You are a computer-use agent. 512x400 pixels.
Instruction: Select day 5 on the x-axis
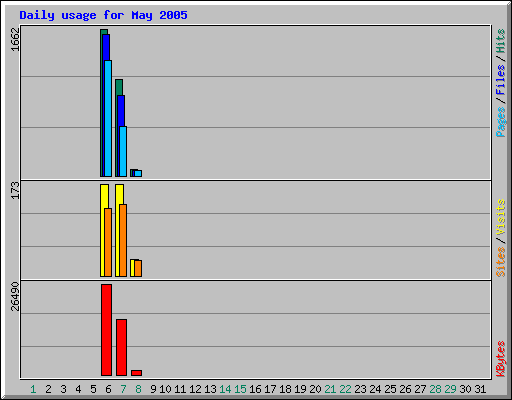point(93,389)
